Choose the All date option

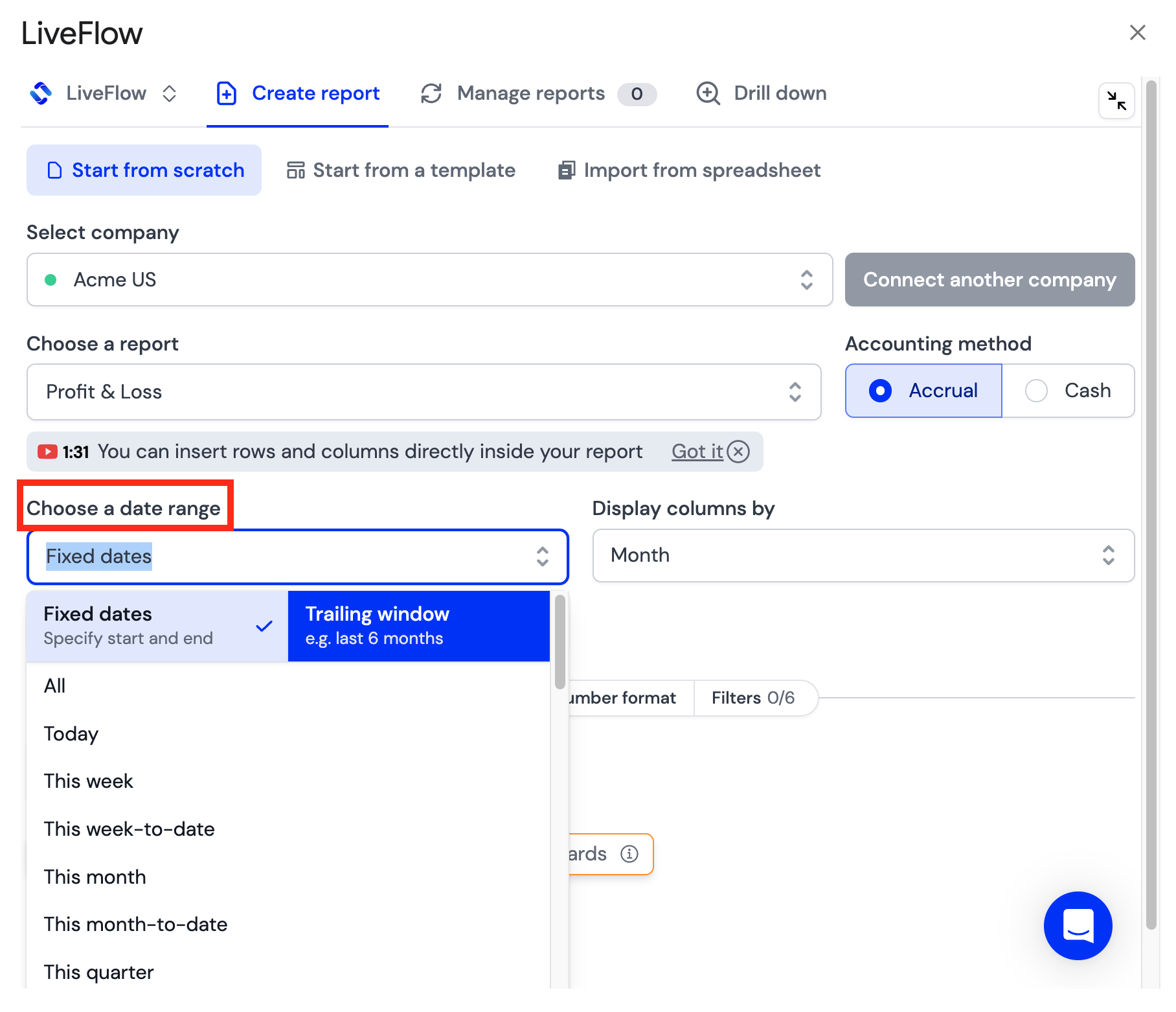[x=288, y=686]
